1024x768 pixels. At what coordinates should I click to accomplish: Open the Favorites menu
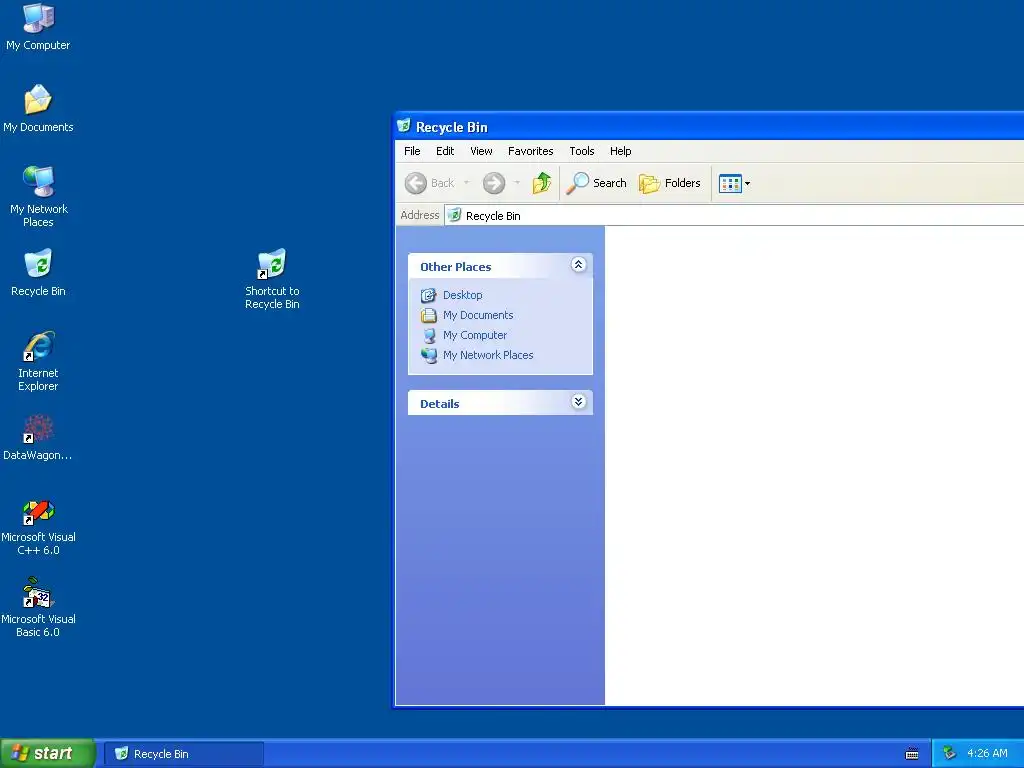tap(530, 151)
